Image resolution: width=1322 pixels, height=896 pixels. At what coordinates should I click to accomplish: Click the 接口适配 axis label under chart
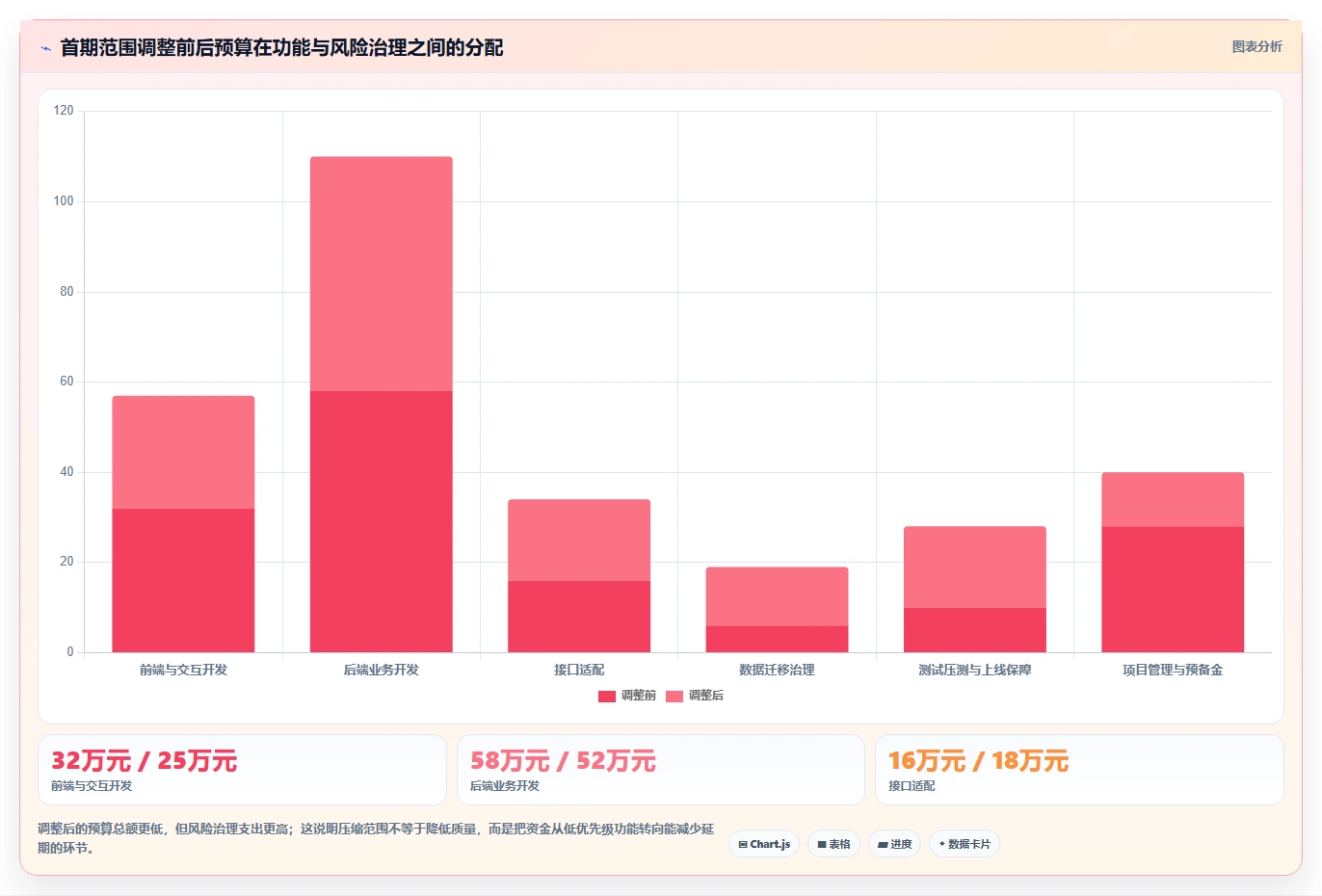pos(579,670)
